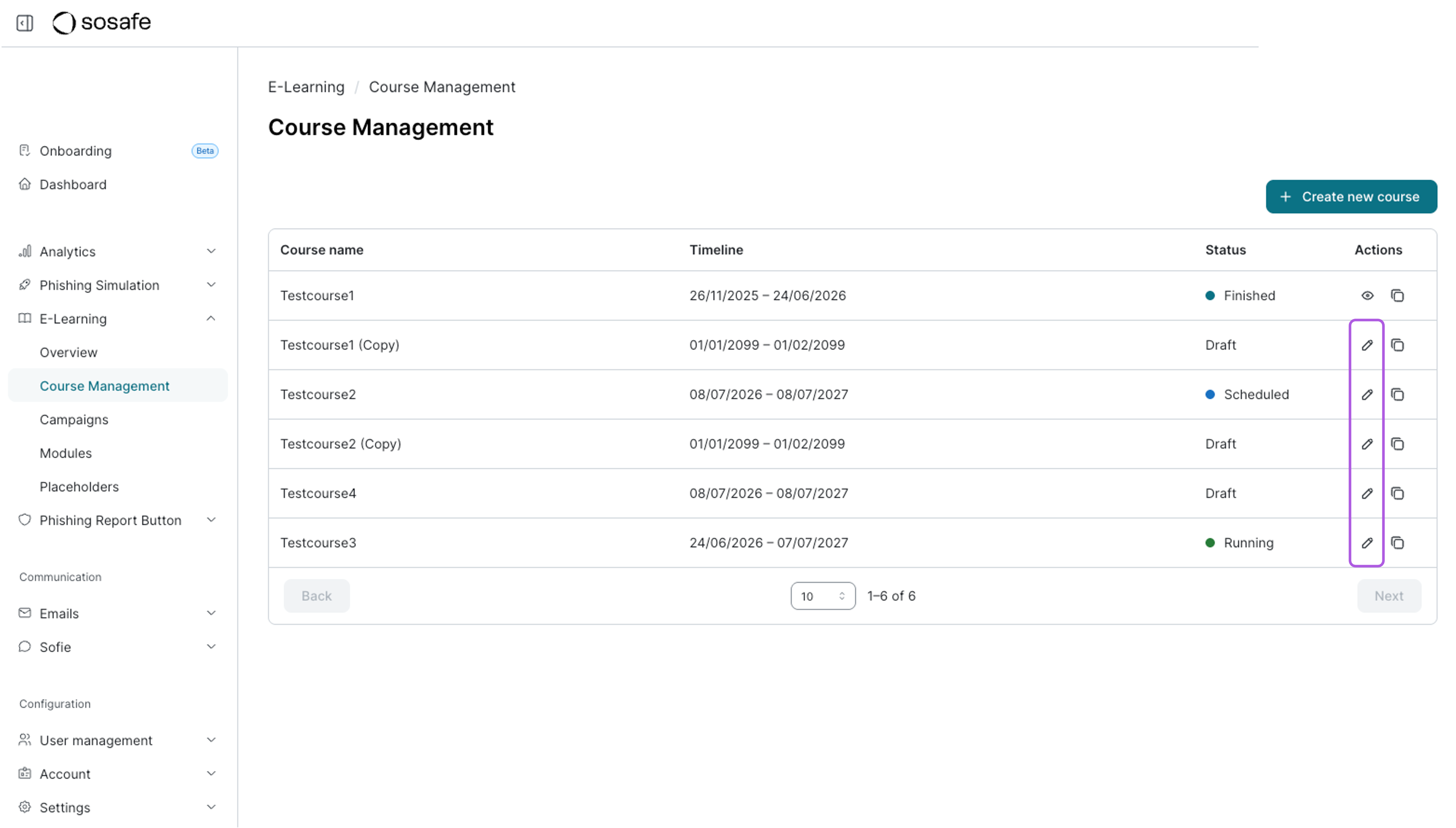
Task: Click the Course Management breadcrumb
Action: coord(442,87)
